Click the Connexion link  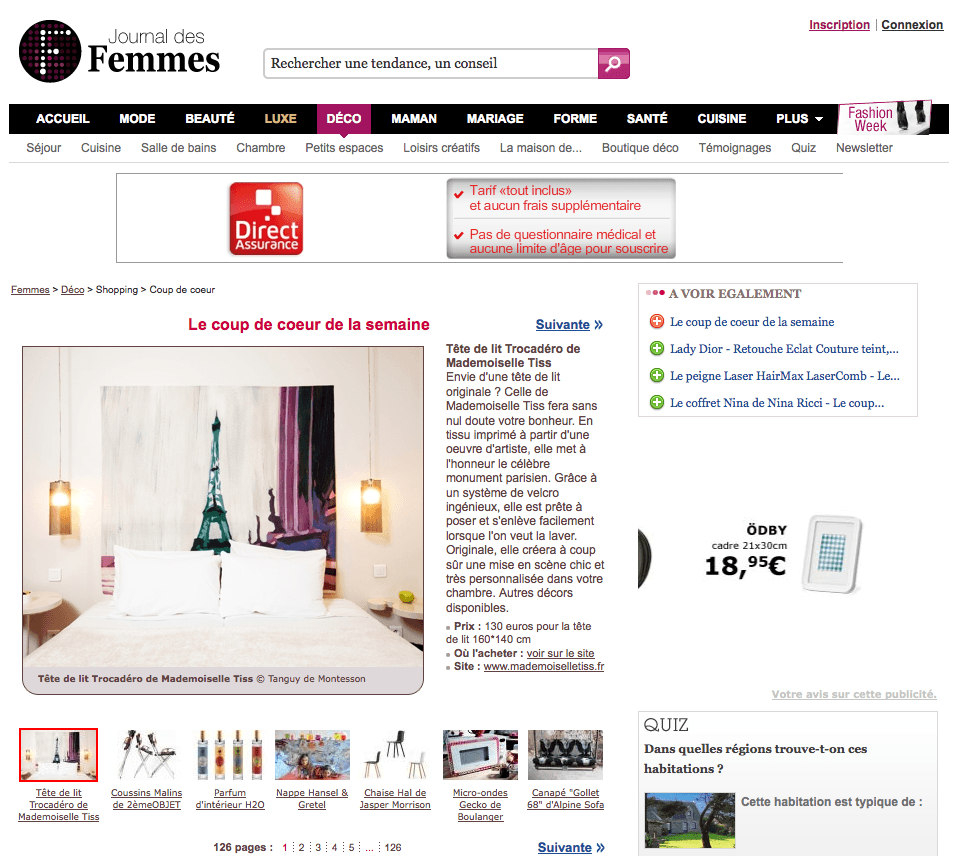pos(912,25)
